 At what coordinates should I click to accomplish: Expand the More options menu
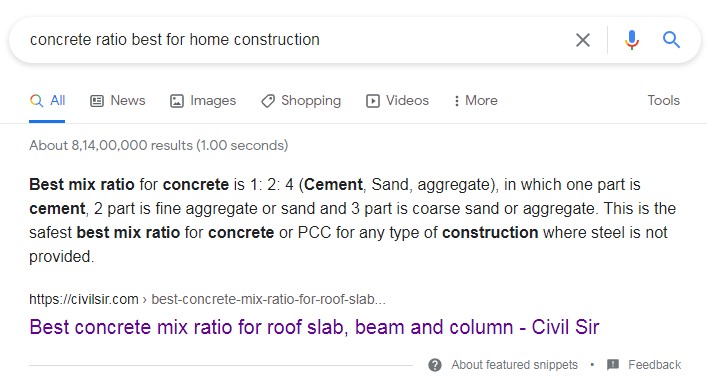[x=476, y=101]
